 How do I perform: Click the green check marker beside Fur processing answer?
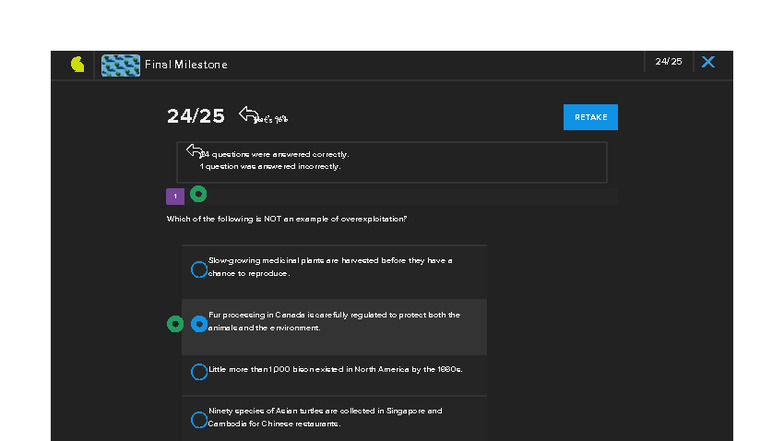pyautogui.click(x=175, y=324)
